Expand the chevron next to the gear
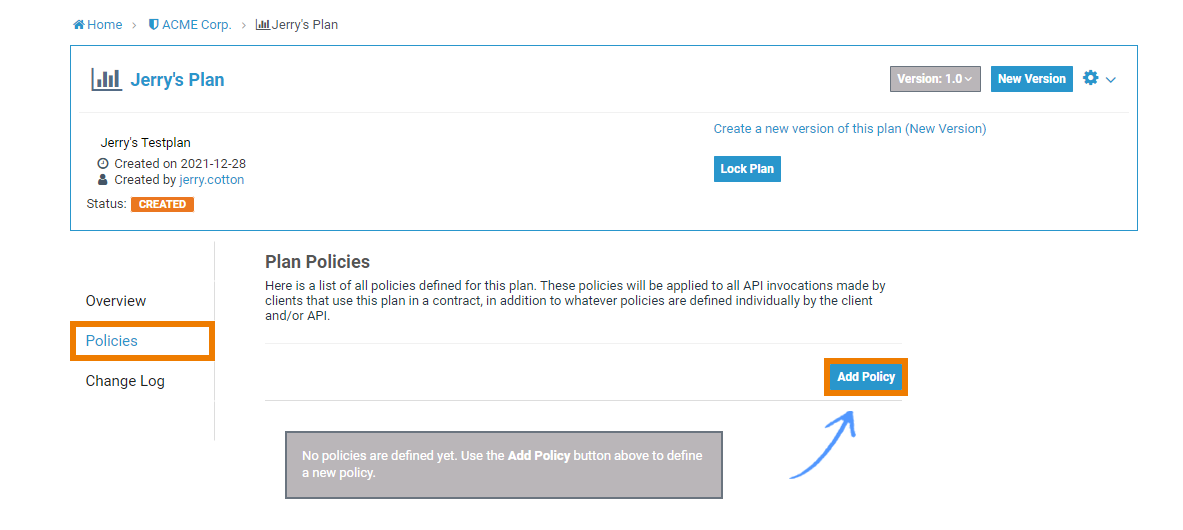Image resolution: width=1183 pixels, height=530 pixels. pyautogui.click(x=1111, y=80)
